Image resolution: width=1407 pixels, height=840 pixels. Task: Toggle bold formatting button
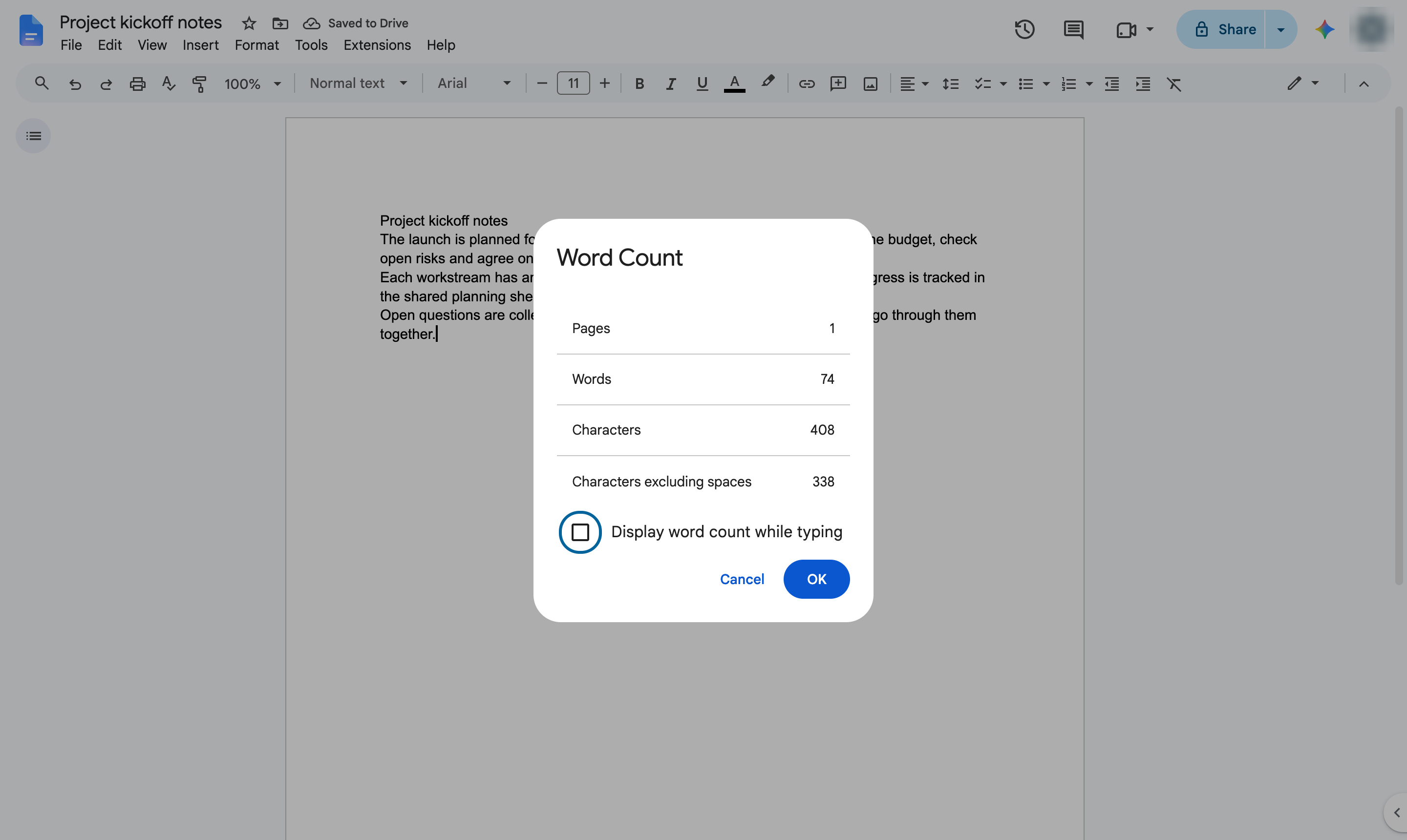coord(639,84)
